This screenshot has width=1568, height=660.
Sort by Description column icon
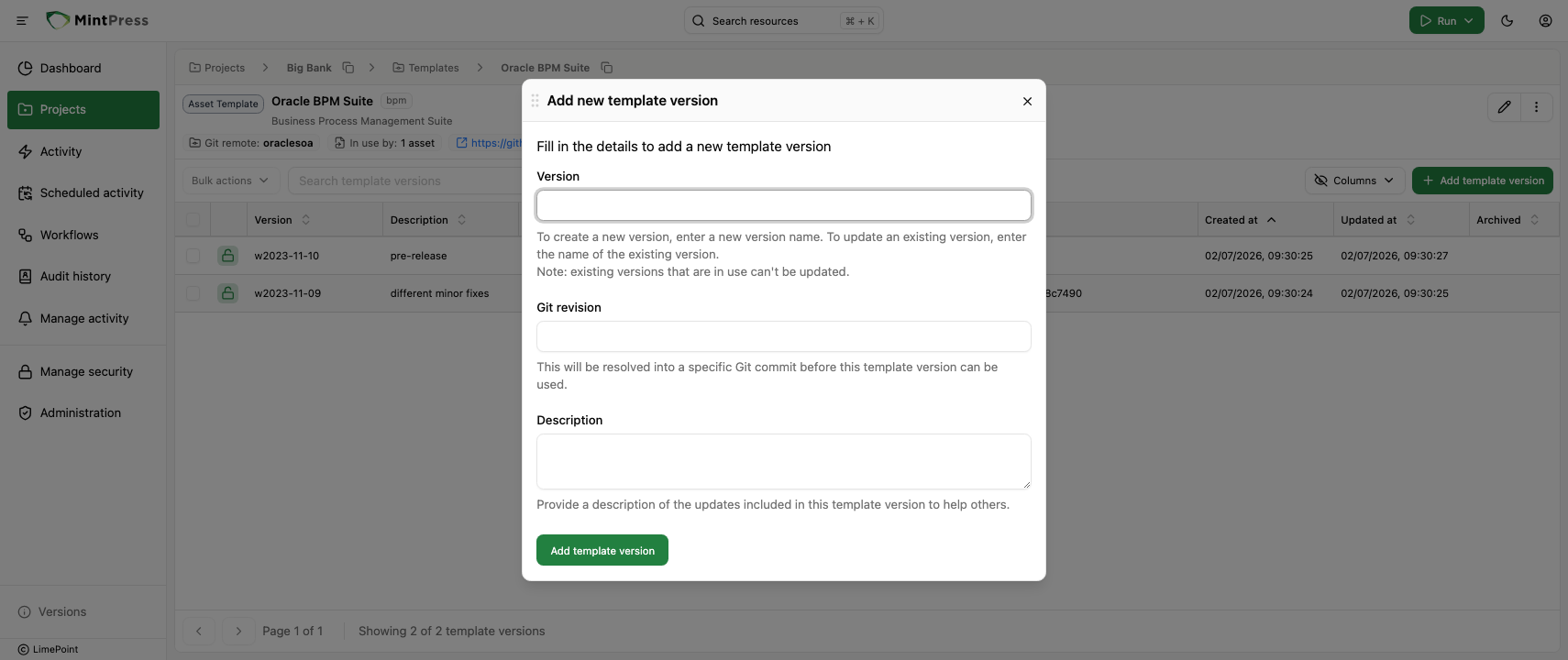pos(462,220)
